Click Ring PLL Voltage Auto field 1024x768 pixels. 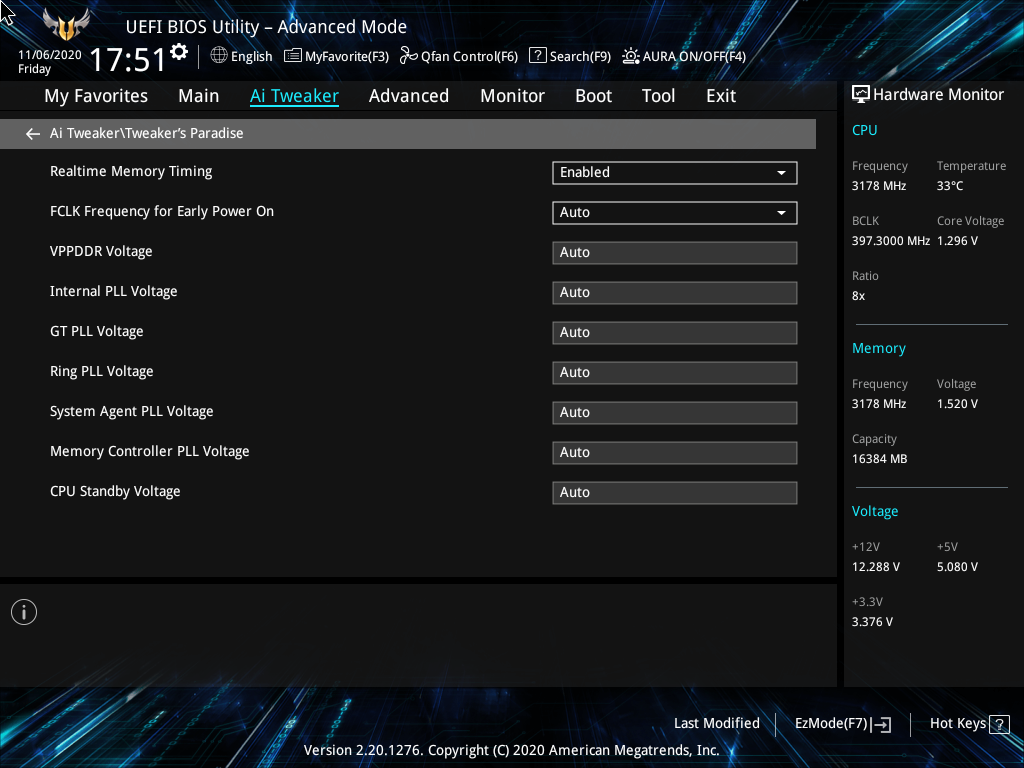pos(675,372)
